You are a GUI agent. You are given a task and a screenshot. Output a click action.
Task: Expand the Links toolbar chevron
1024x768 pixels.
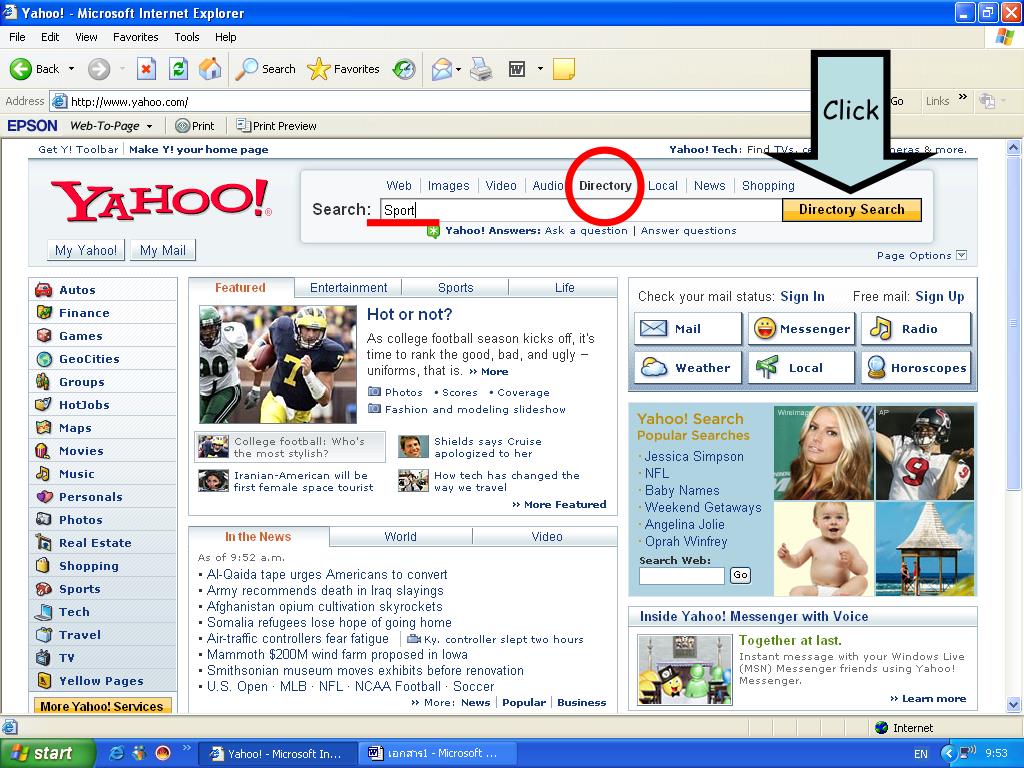(963, 97)
